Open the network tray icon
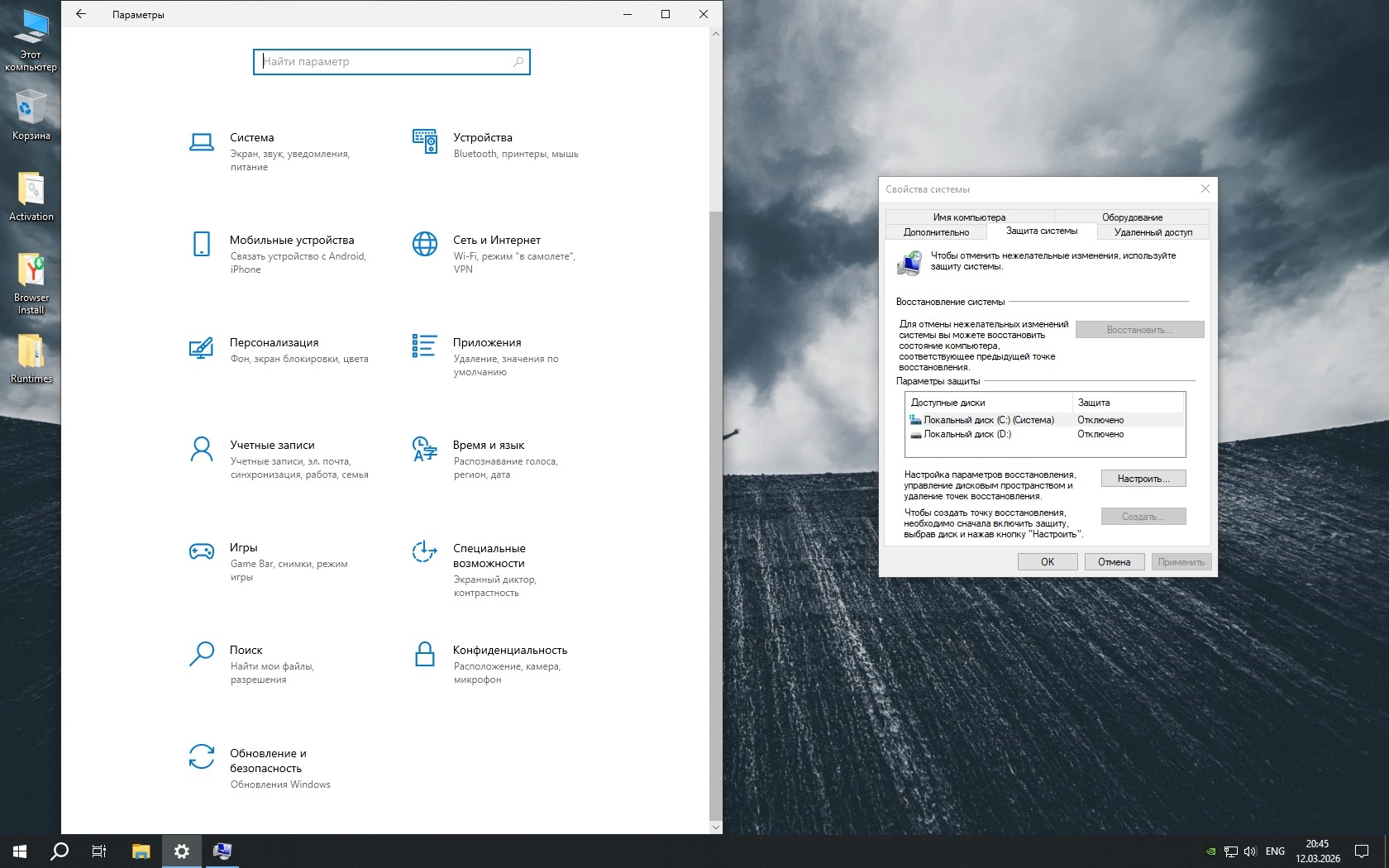This screenshot has height=868, width=1389. 1231,851
